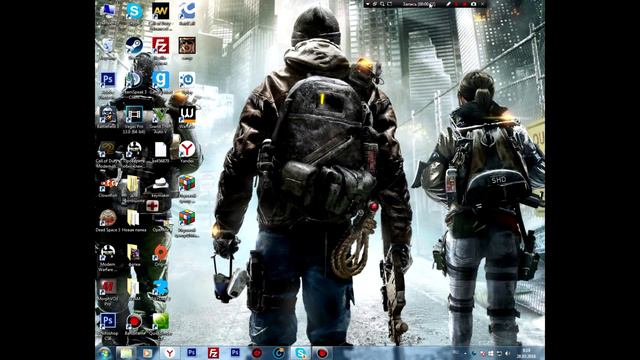Open File Explorer from the taskbar
Screen dimensions: 640x360
pos(126,353)
